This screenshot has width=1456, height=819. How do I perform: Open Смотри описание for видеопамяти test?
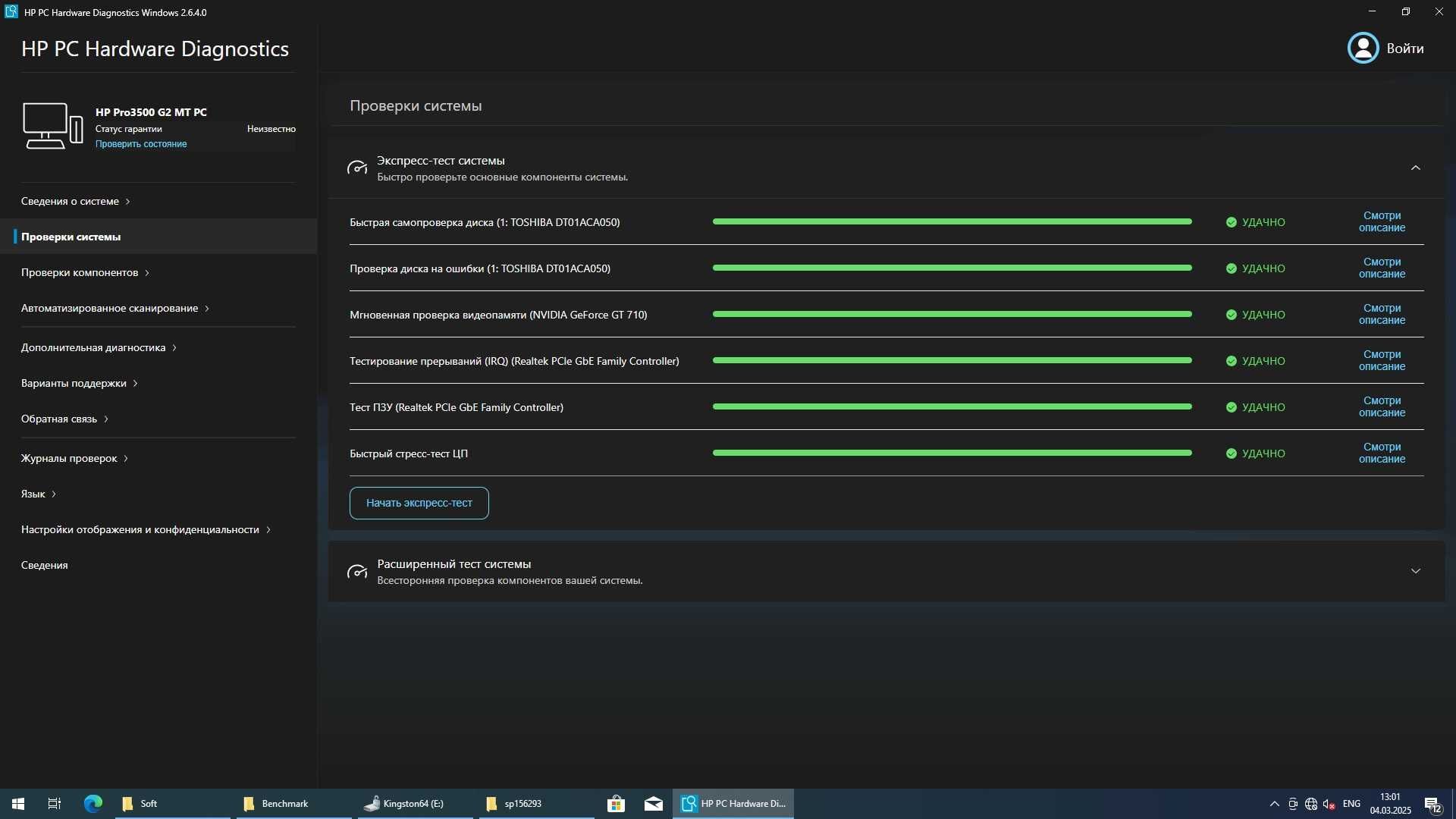click(1382, 314)
